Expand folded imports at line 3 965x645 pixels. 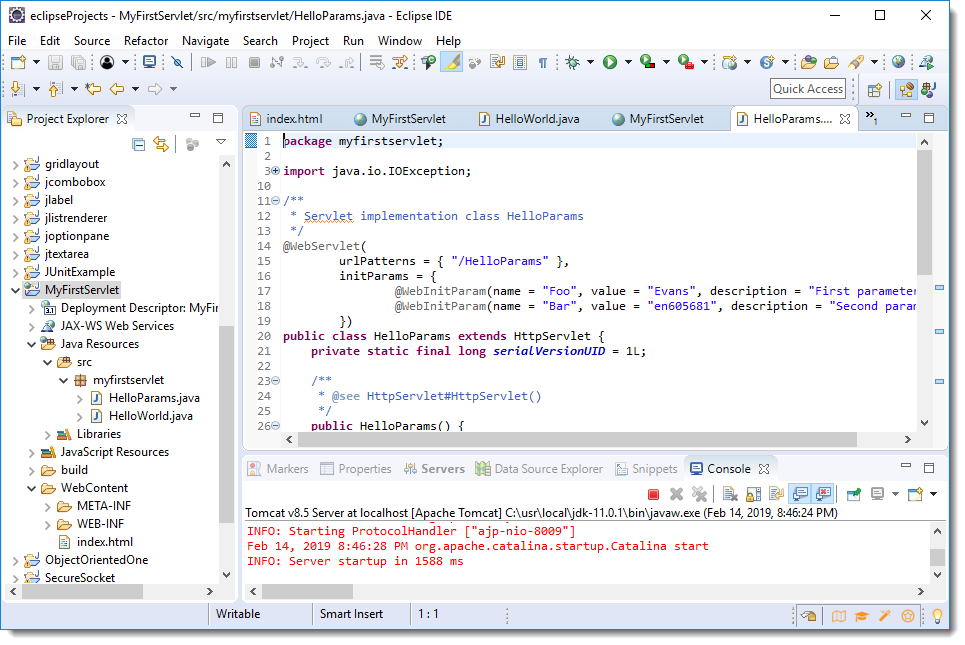click(276, 170)
